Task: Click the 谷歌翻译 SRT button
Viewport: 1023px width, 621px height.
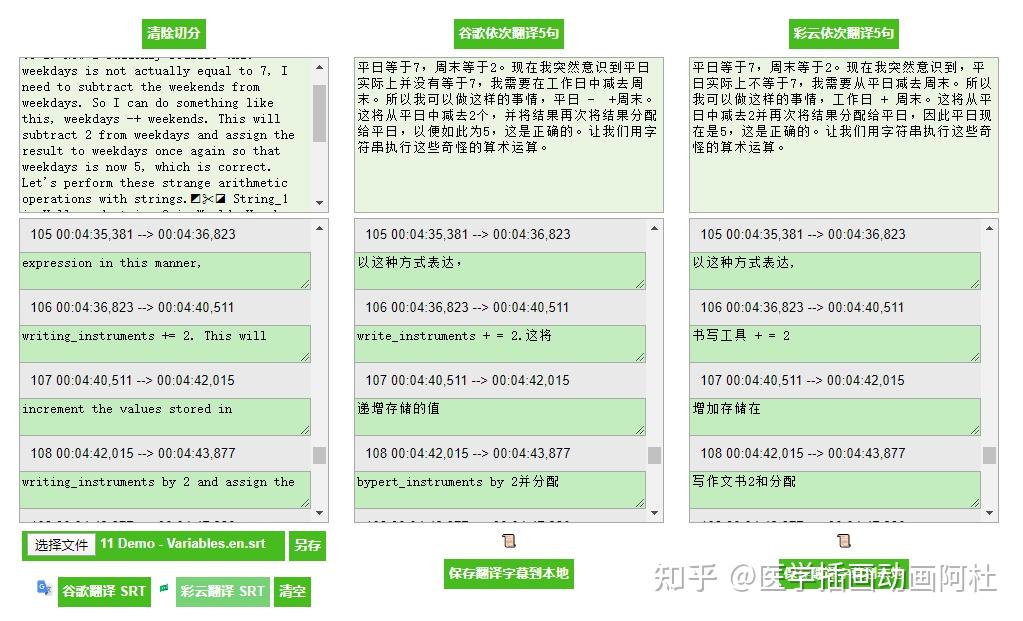Action: 103,592
